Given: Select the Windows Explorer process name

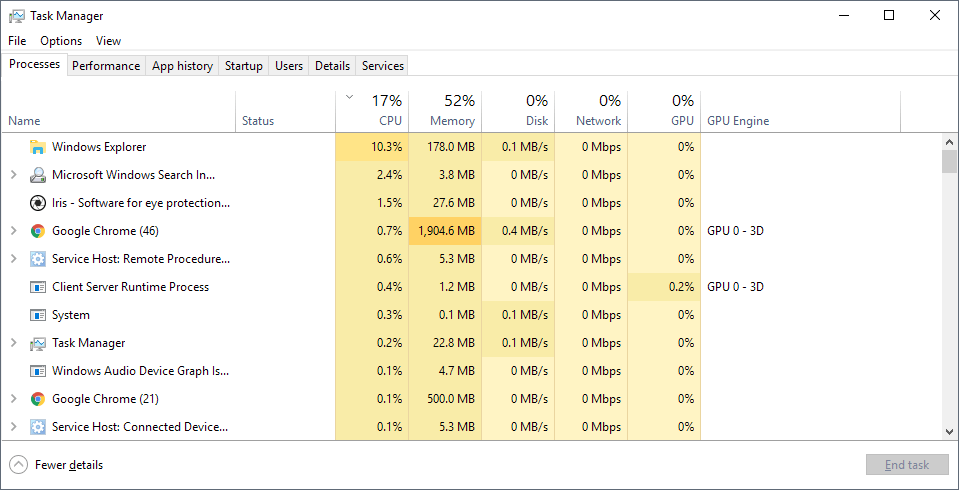Looking at the screenshot, I should [x=99, y=147].
